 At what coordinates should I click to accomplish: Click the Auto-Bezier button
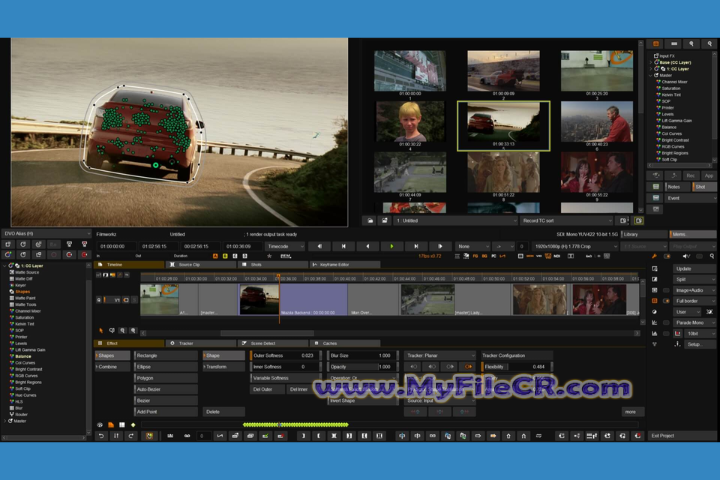[166, 389]
